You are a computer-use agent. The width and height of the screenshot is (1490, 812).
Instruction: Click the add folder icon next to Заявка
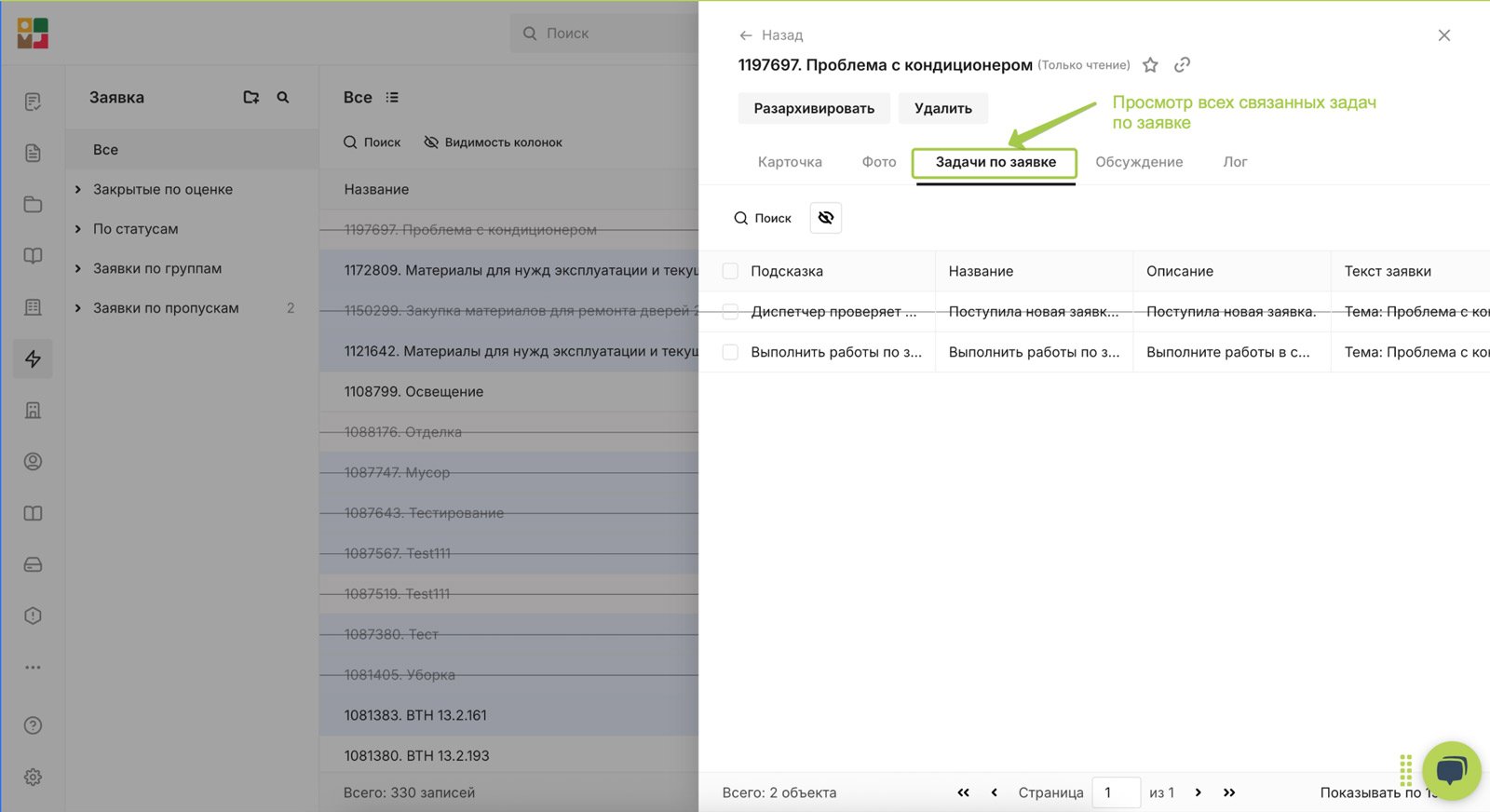(x=251, y=97)
